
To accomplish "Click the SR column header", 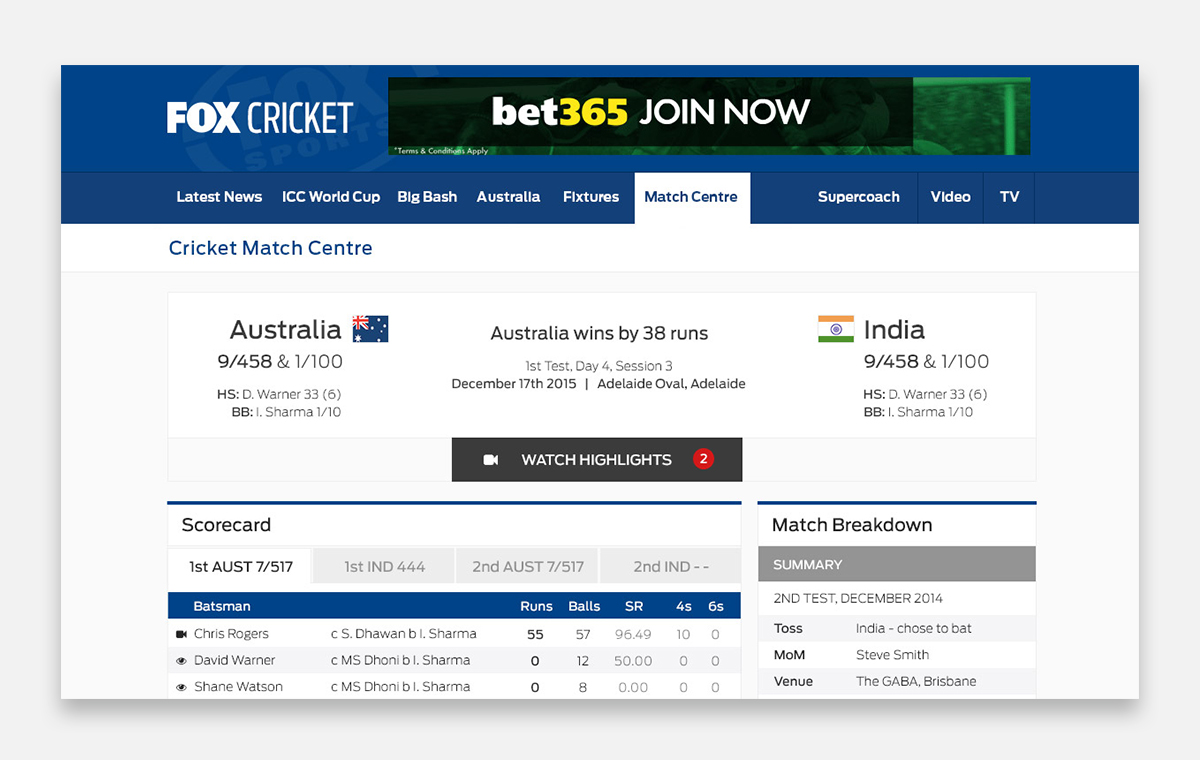I will click(634, 606).
